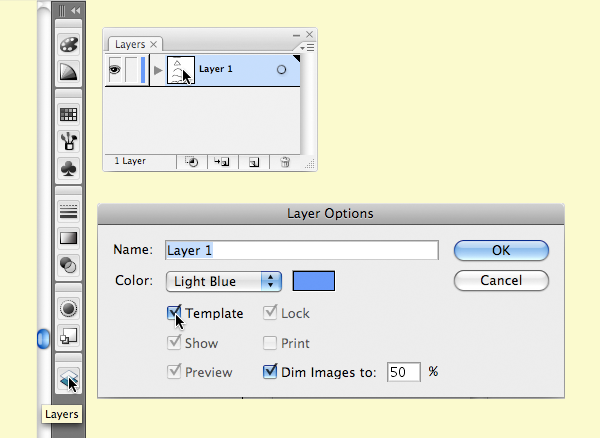Delete selection with the trash icon
The height and width of the screenshot is (438, 600).
pyautogui.click(x=285, y=161)
